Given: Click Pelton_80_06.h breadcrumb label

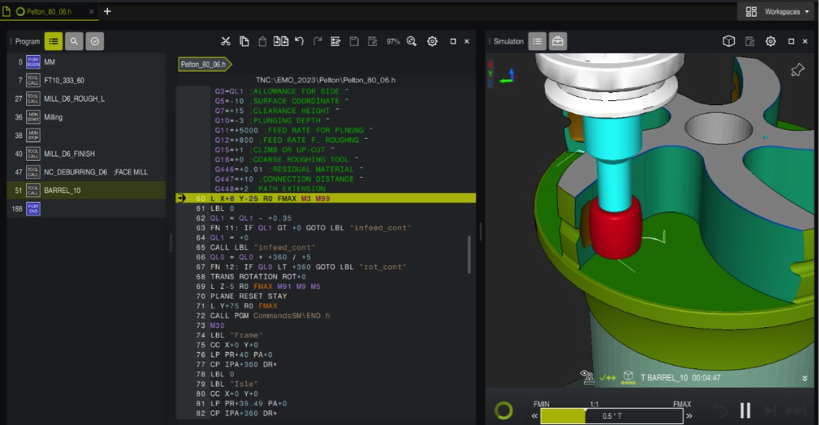Looking at the screenshot, I should click(x=204, y=64).
